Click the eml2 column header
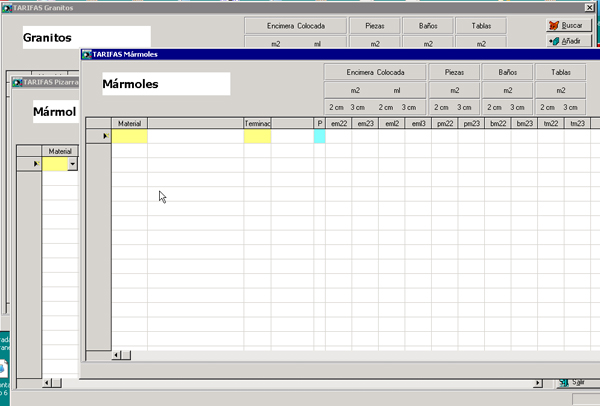Viewport: 600px width, 406px height. coord(392,123)
